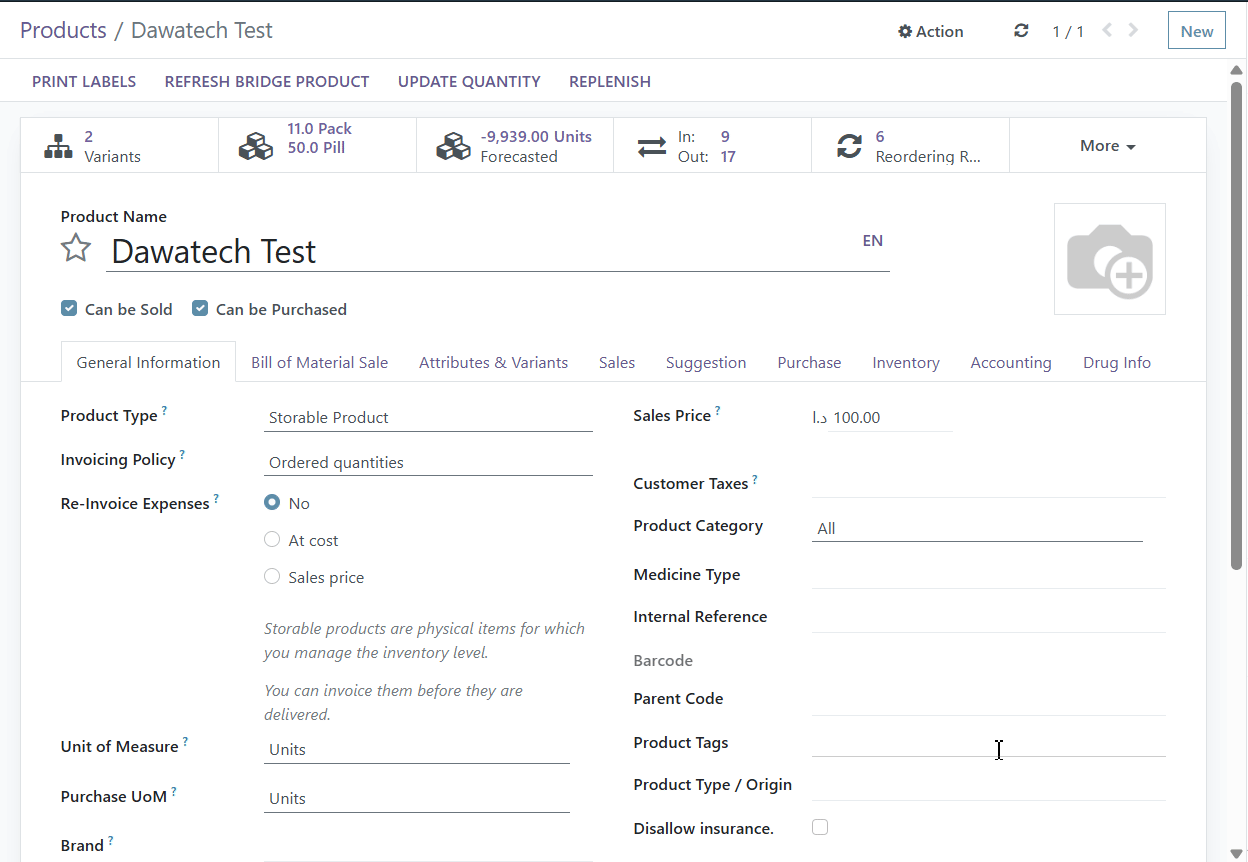Click the In/Out transfer arrows icon
Image resolution: width=1248 pixels, height=862 pixels.
(652, 146)
